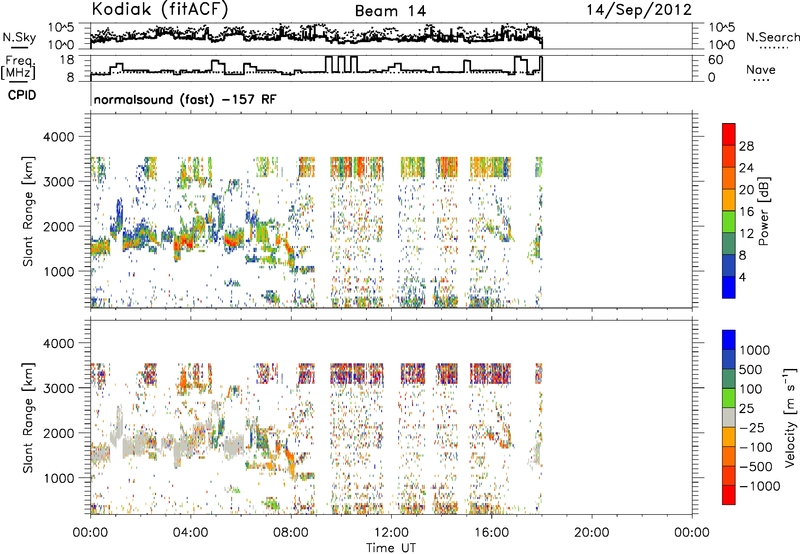Click the 'Time UT' axis label
Viewport: 800px width, 554px height.
click(x=391, y=548)
